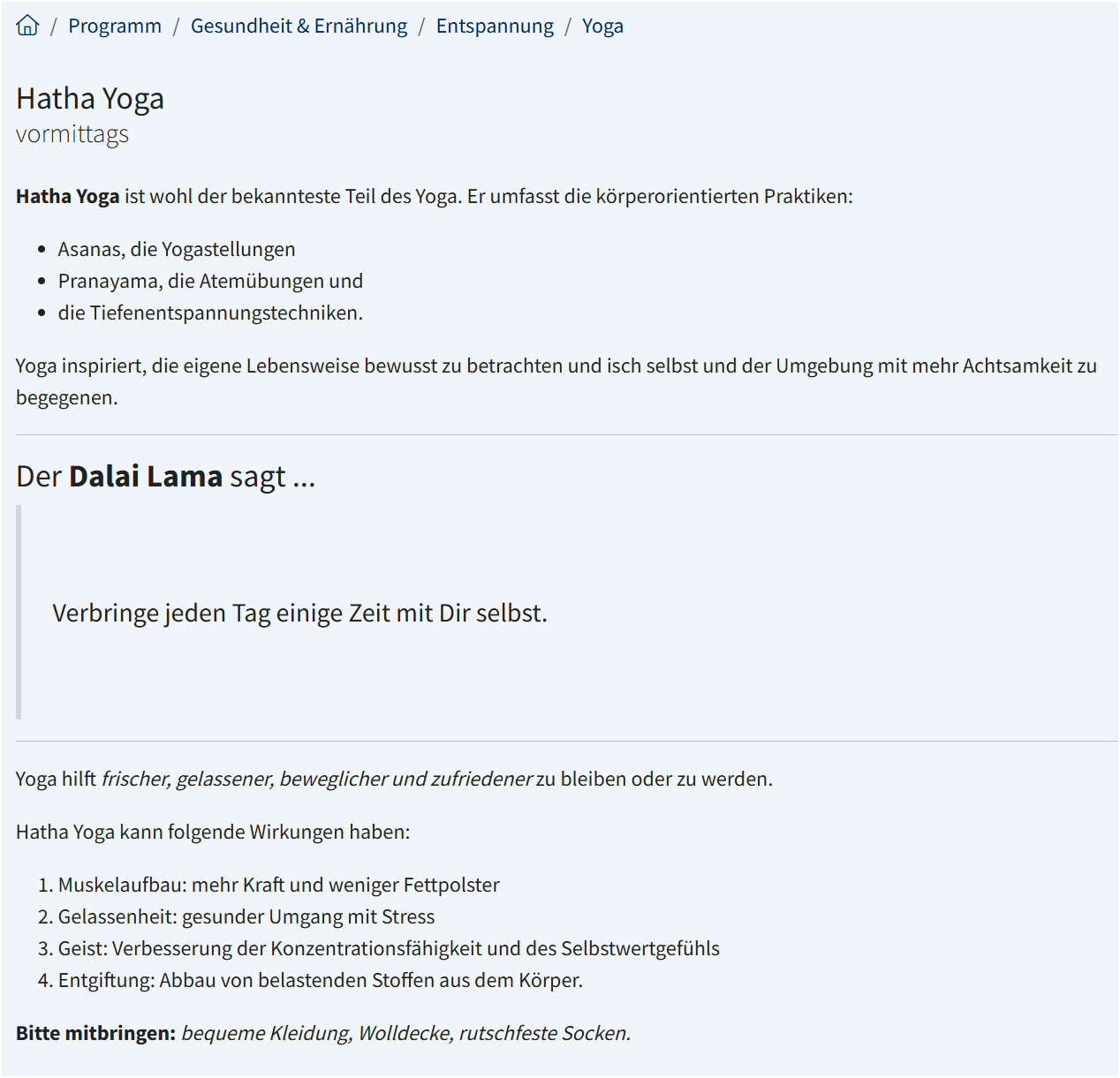The width and height of the screenshot is (1120, 1078).
Task: Open the Programm breadcrumb link
Action: pyautogui.click(x=115, y=26)
